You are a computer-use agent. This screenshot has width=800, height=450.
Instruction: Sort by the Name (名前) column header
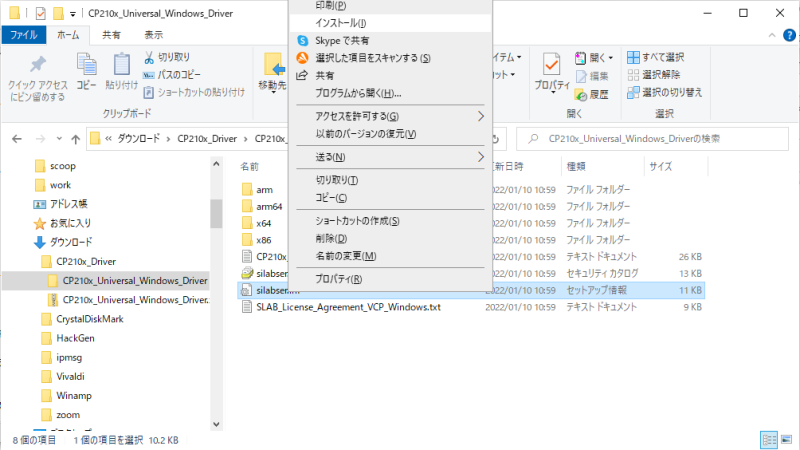(249, 166)
